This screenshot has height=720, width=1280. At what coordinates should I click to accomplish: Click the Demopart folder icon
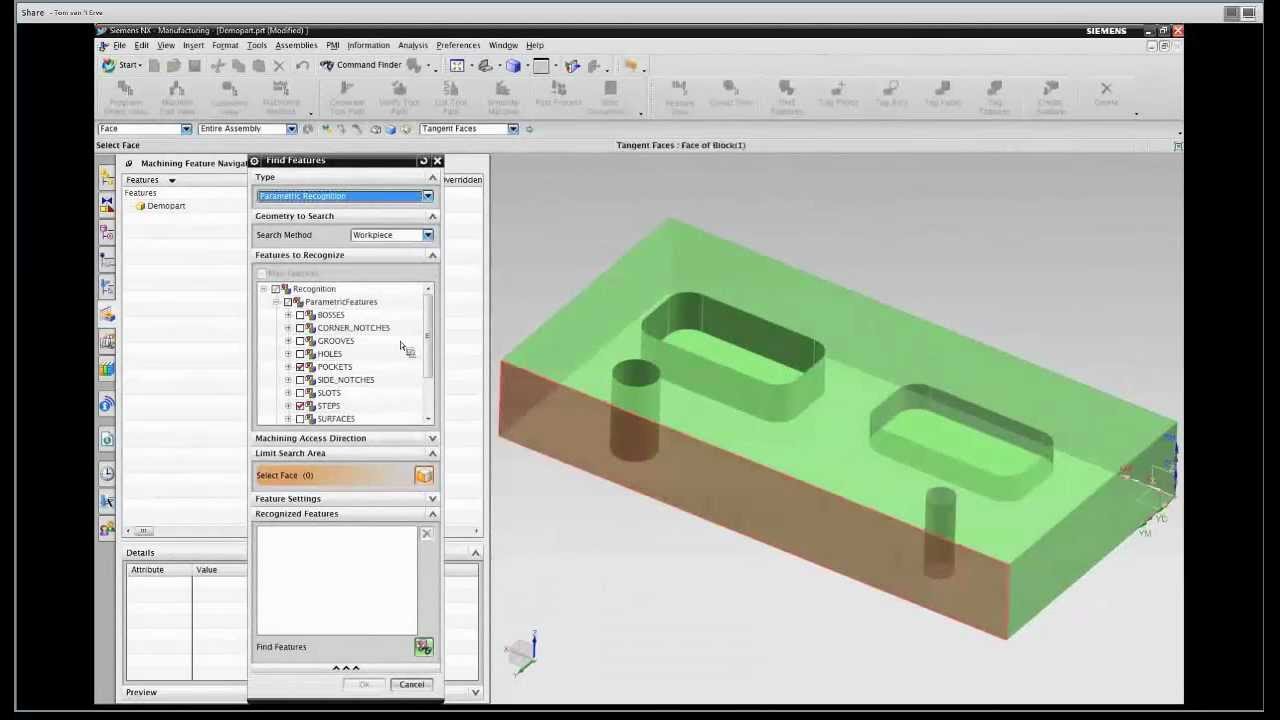tap(140, 206)
